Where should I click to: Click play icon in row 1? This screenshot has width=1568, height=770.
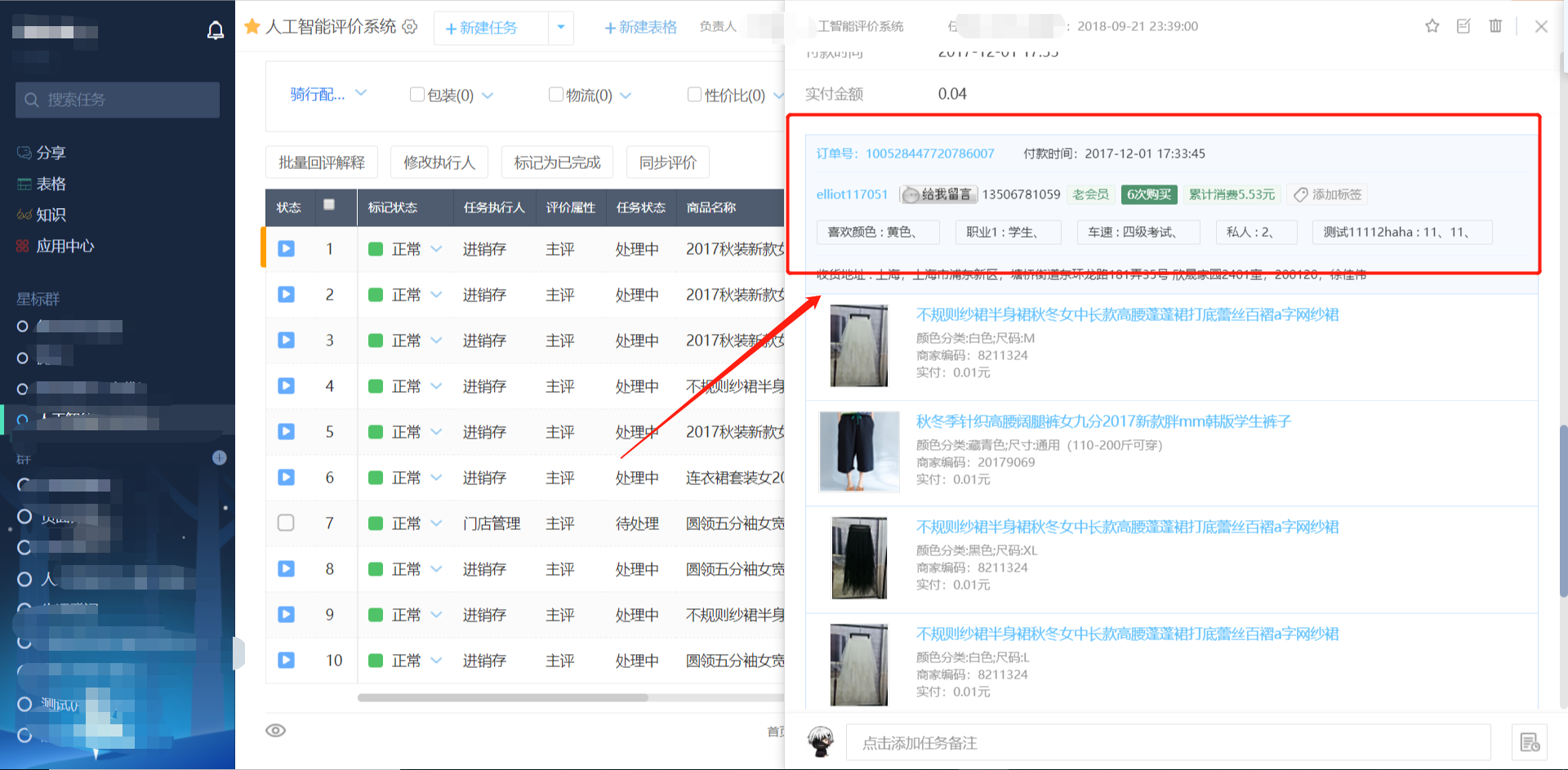[286, 248]
